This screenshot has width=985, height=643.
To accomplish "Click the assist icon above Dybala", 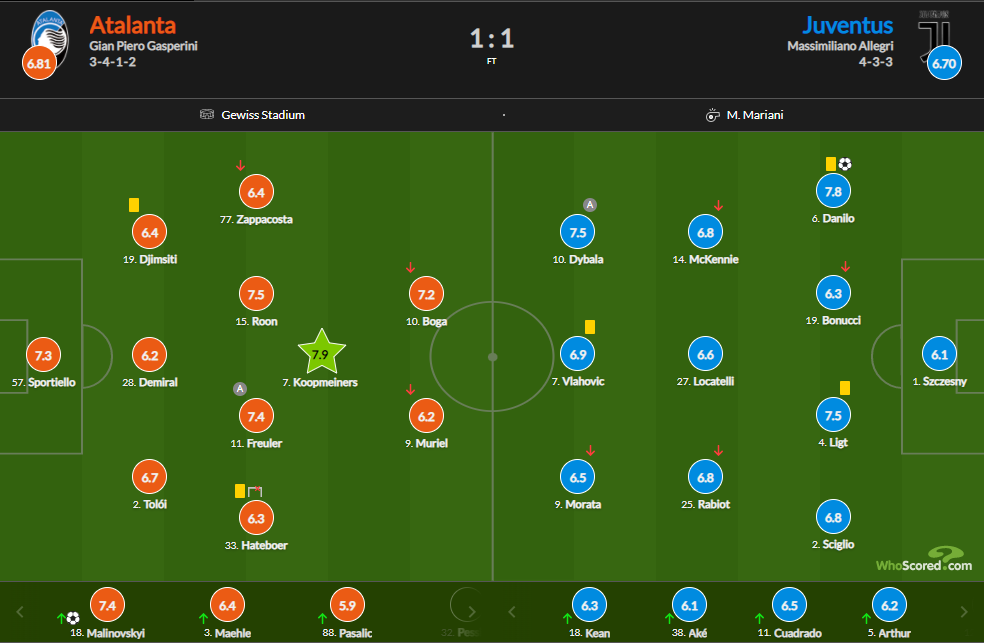I will (590, 205).
